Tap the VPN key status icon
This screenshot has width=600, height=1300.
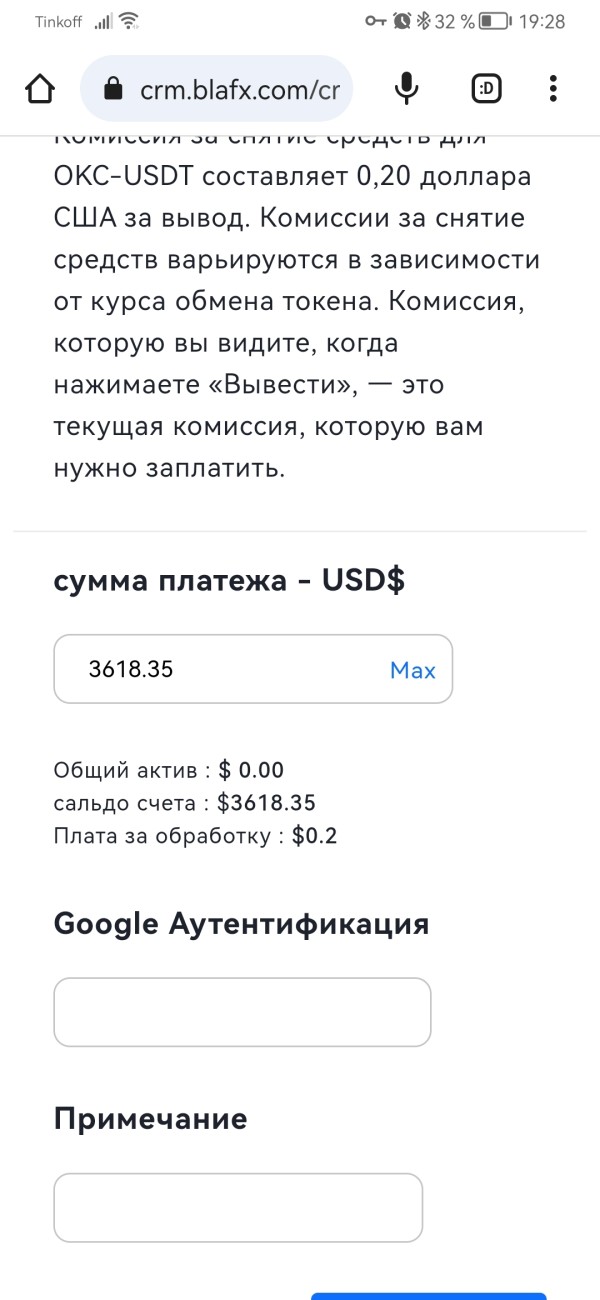pyautogui.click(x=376, y=21)
